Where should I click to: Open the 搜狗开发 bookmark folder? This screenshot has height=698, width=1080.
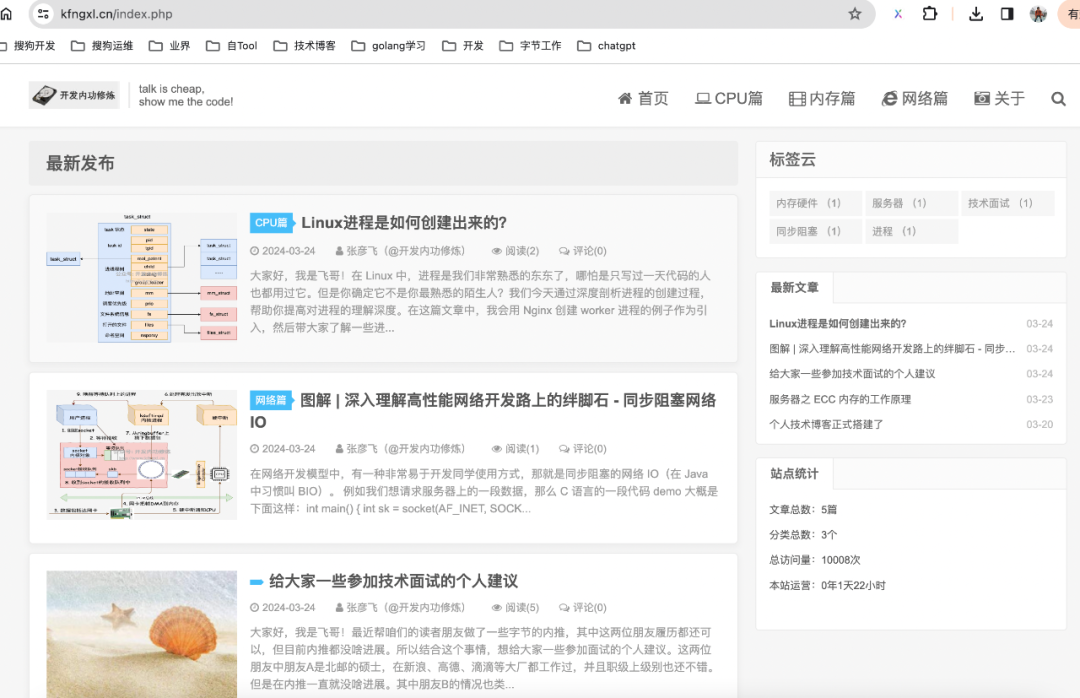(x=28, y=46)
